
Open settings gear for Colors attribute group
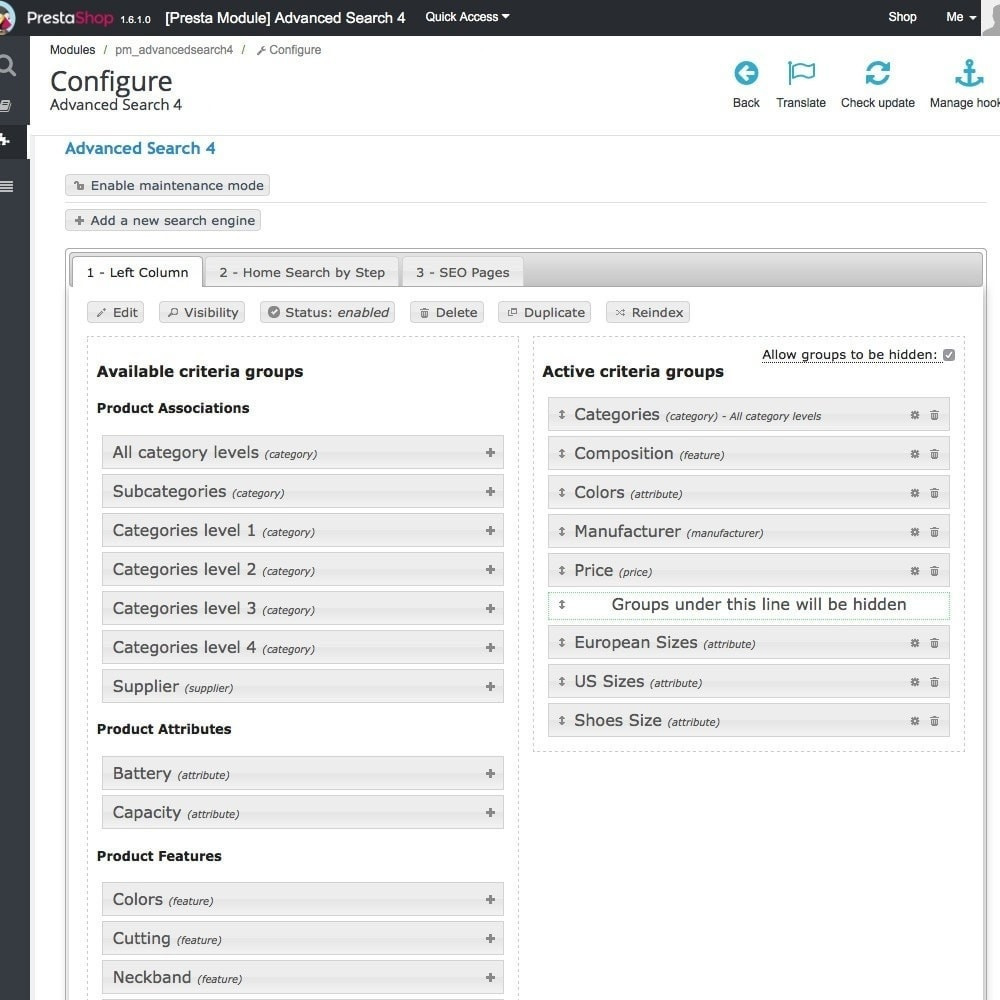[915, 492]
